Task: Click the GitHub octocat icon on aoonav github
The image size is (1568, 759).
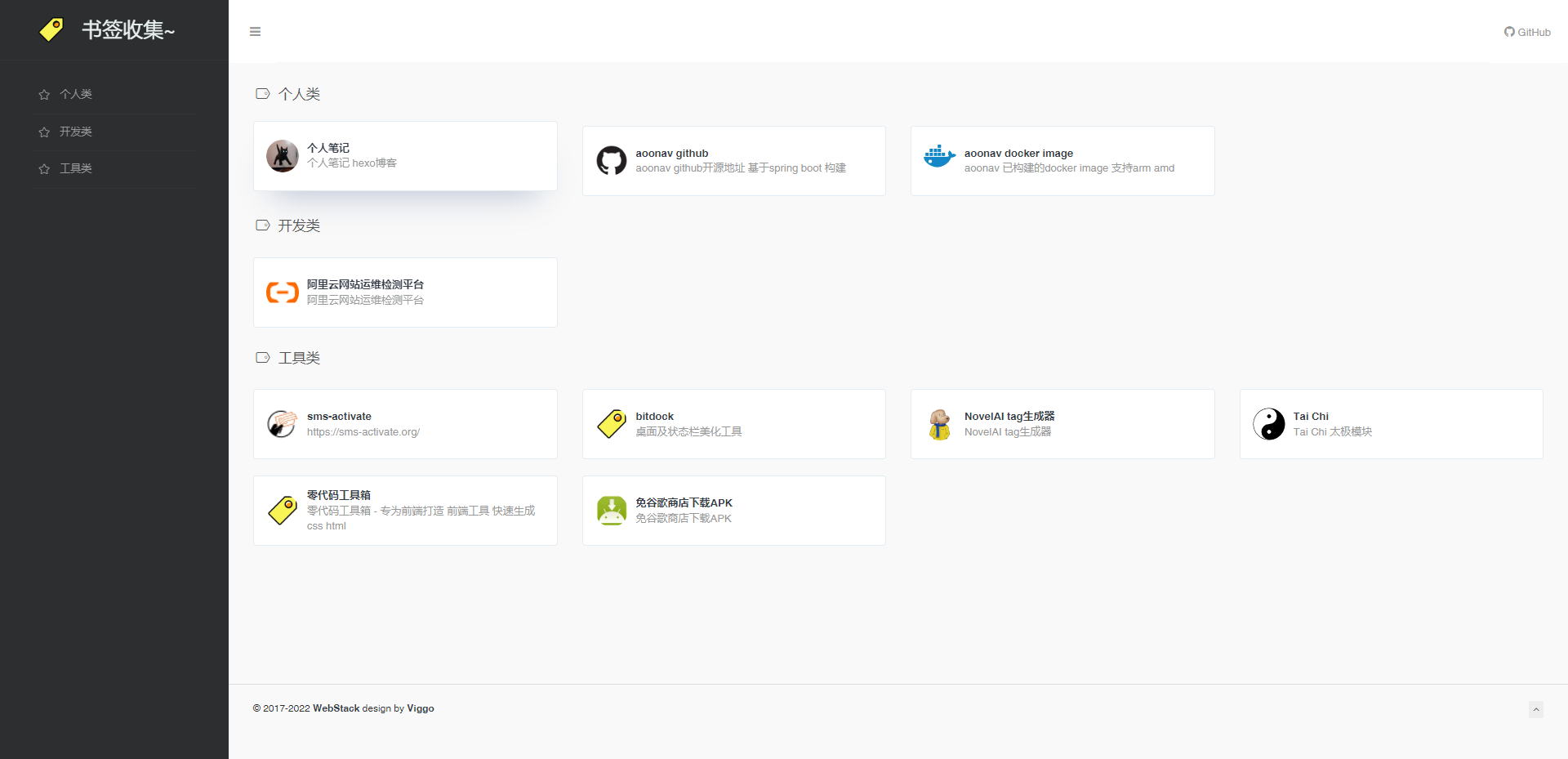Action: pos(611,161)
